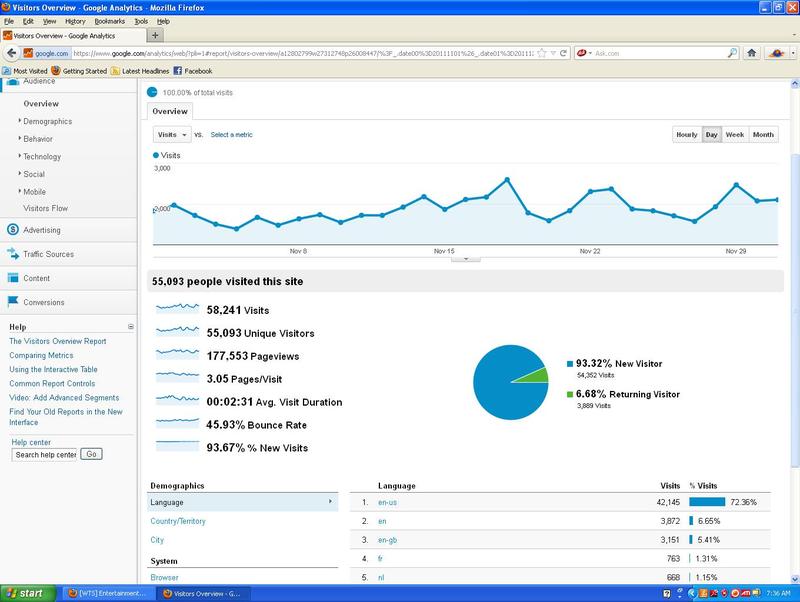The image size is (800, 602).
Task: Click the Content section icon
Action: pyautogui.click(x=13, y=278)
